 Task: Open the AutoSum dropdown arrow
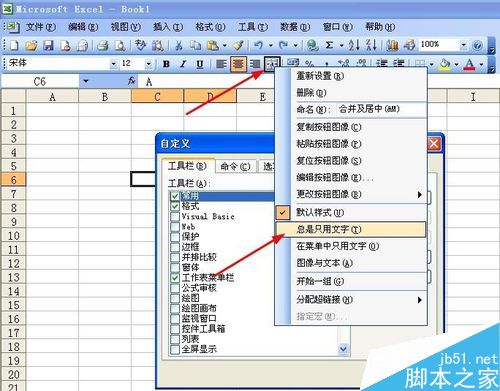pyautogui.click(x=342, y=45)
